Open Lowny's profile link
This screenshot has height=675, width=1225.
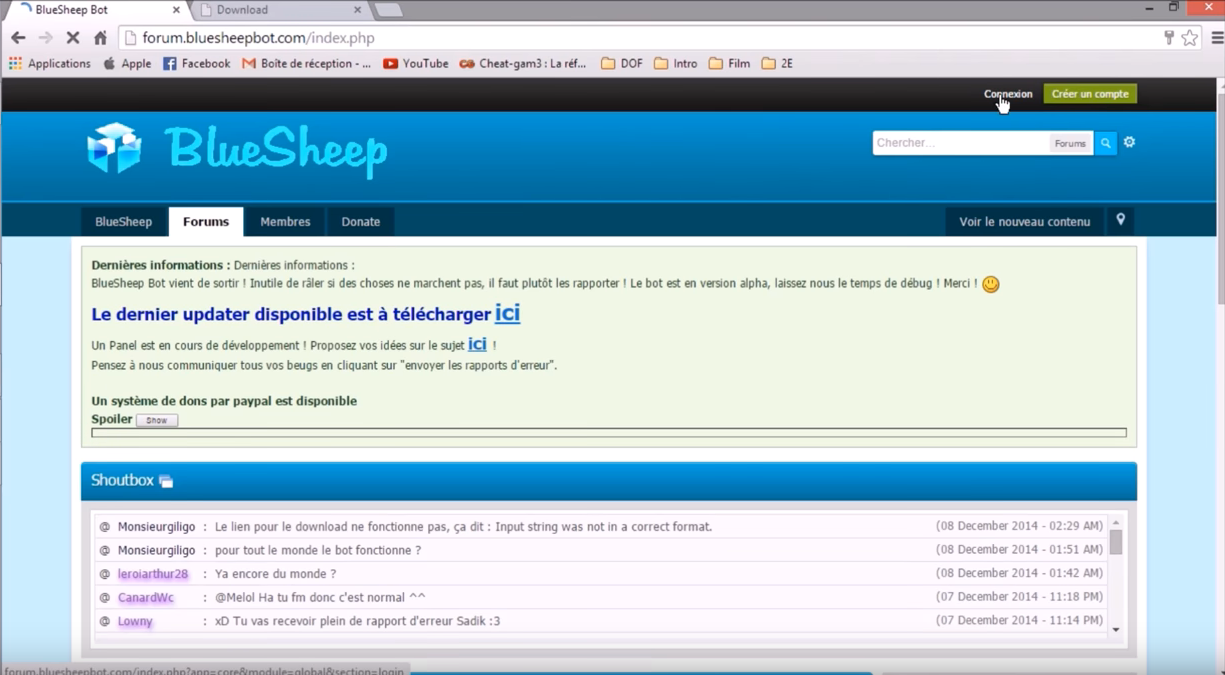(x=135, y=622)
